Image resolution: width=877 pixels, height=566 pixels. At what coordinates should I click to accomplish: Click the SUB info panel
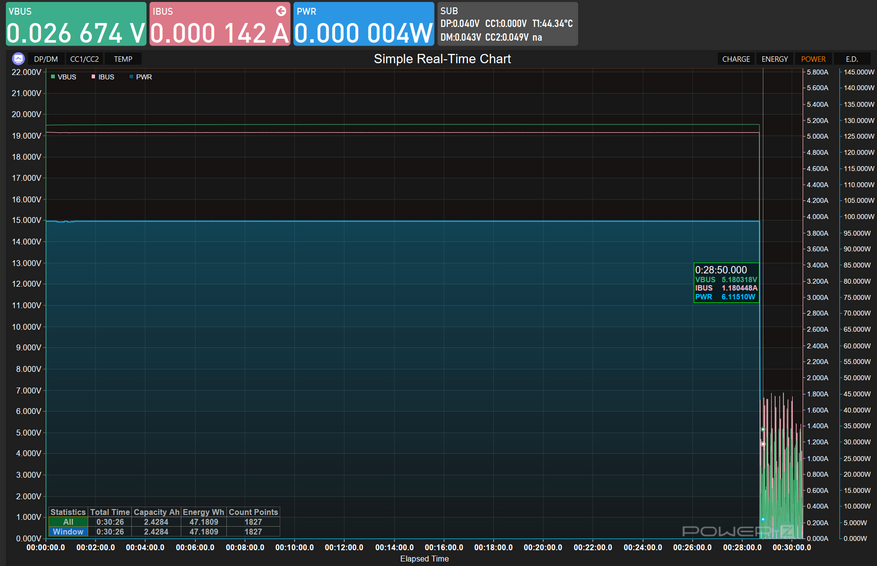tap(507, 24)
